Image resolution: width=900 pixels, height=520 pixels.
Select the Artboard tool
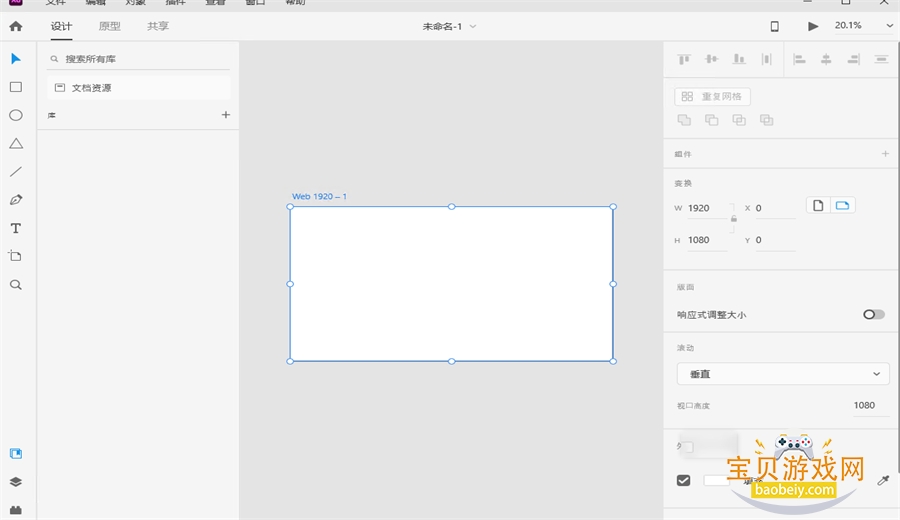[15, 256]
